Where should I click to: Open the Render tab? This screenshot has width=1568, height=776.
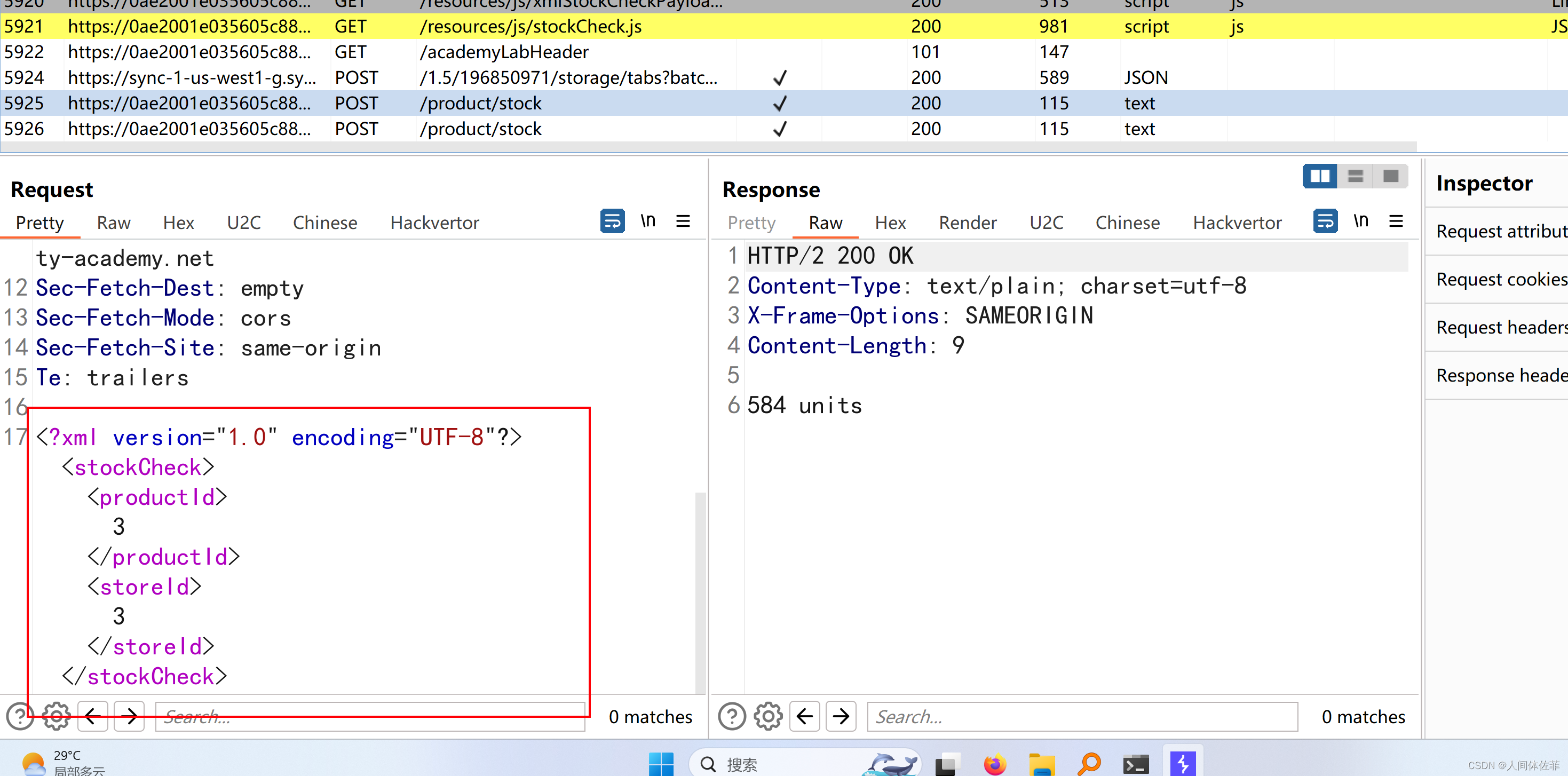coord(967,223)
